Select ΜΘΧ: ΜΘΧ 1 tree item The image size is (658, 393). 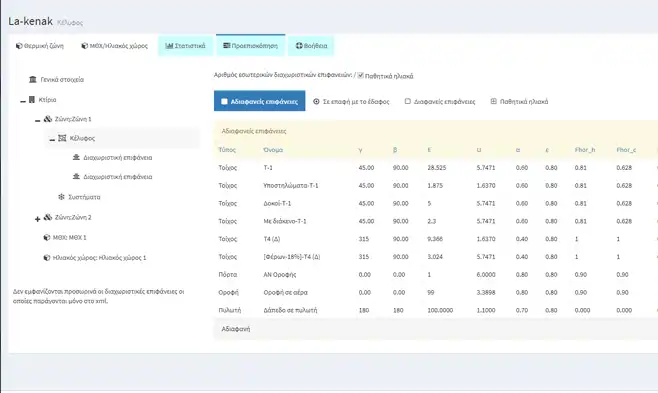(x=70, y=237)
